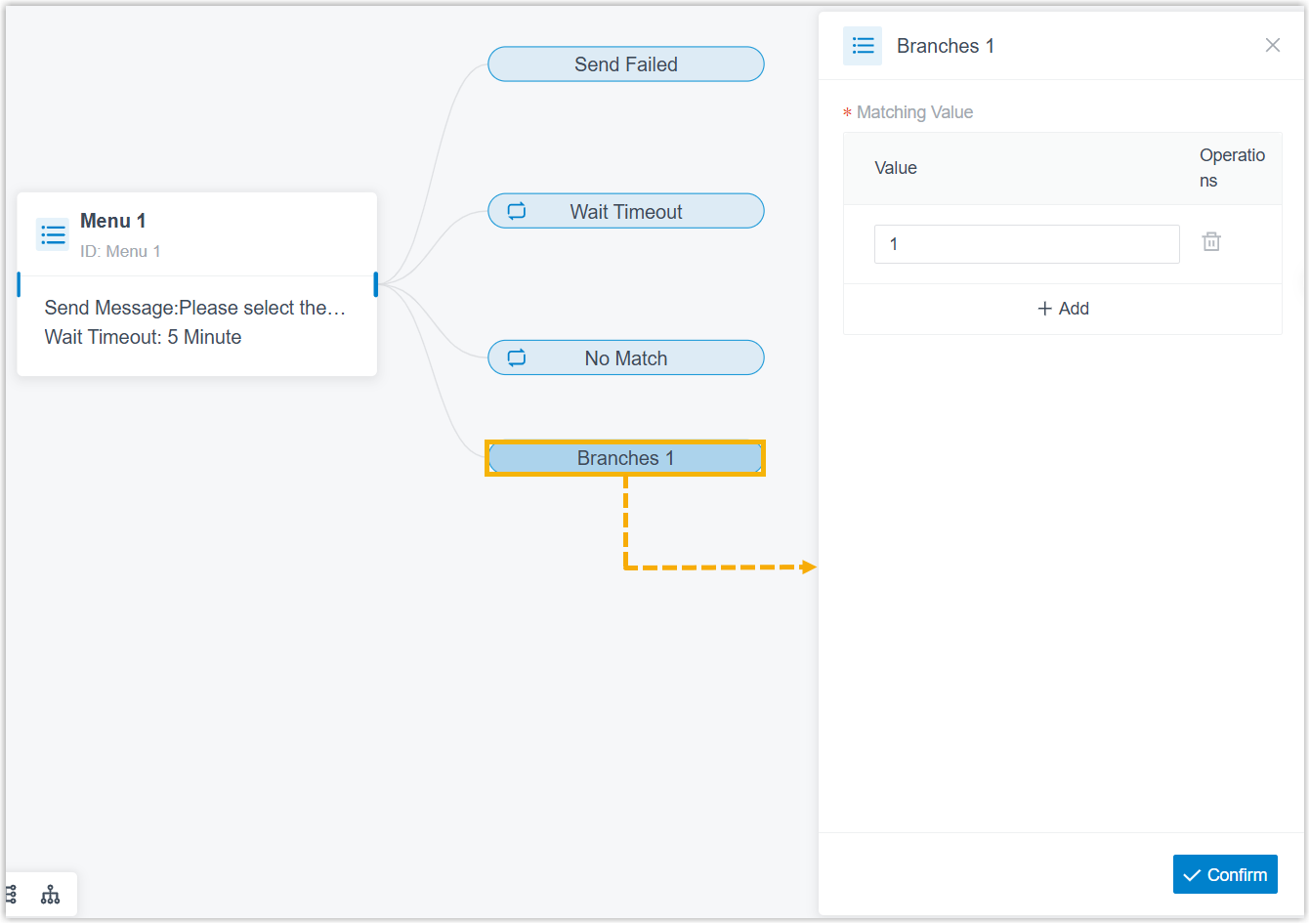Add a new matching value row
1310x924 pixels.
pos(1063,309)
